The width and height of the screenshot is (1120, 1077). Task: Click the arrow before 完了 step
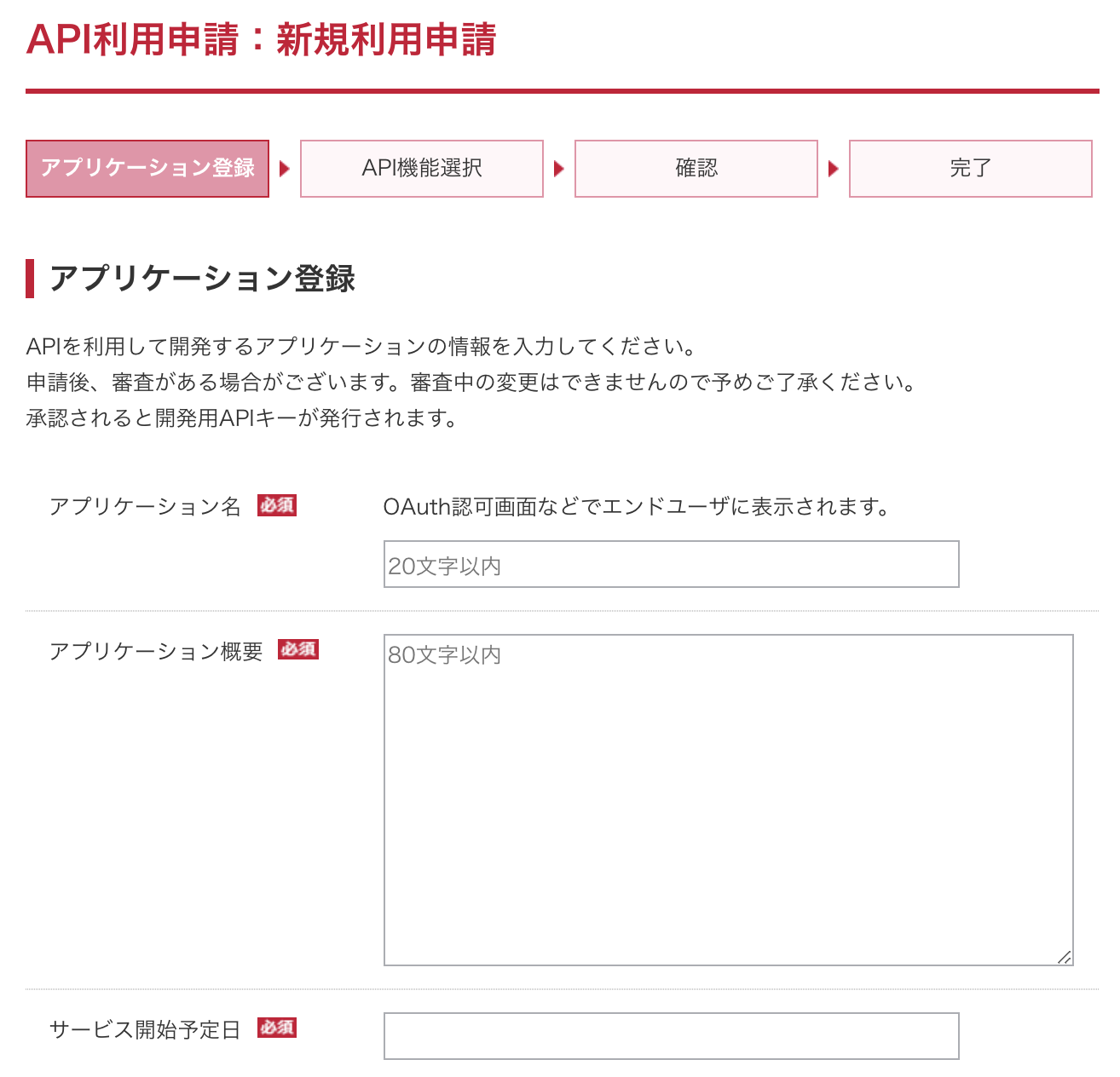tap(834, 169)
